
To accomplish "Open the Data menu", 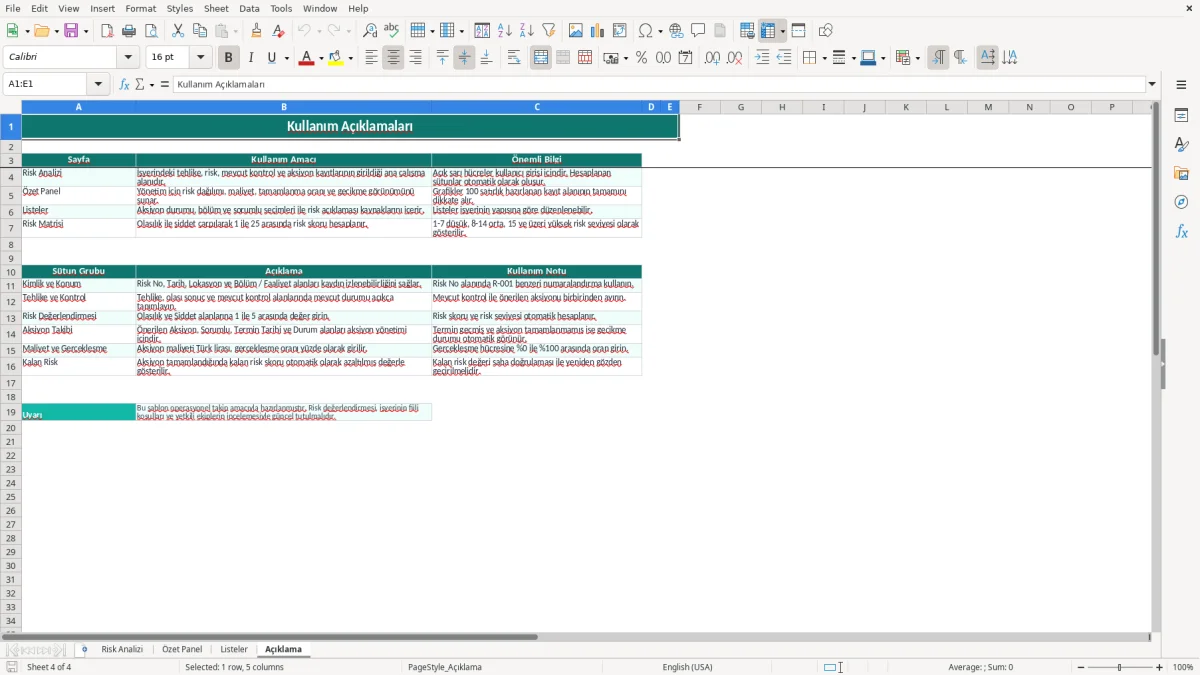I will click(x=249, y=8).
